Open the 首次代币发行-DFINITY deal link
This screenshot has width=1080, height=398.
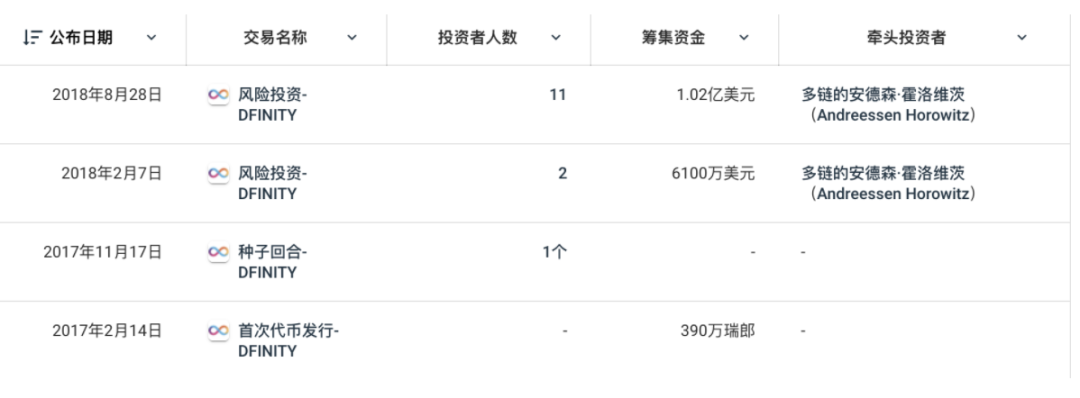[x=289, y=342]
